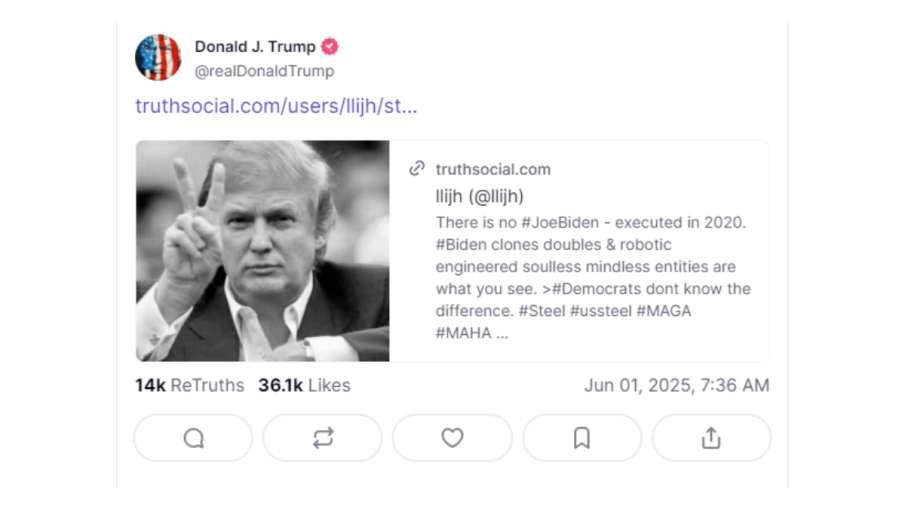905x509 pixels.
Task: View the 36.1k Likes list
Action: pos(304,385)
